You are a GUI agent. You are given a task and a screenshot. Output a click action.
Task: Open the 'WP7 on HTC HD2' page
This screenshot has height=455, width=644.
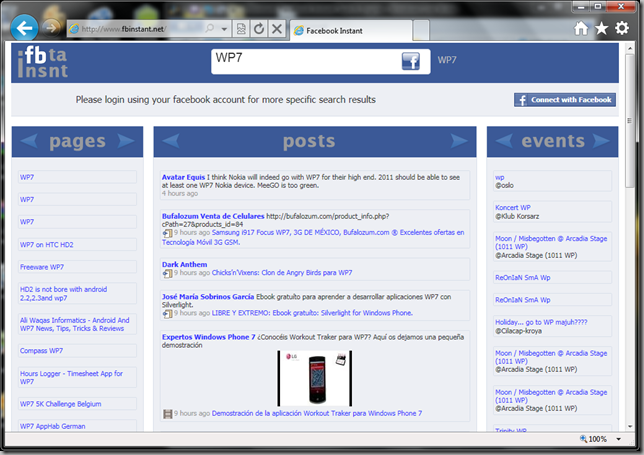click(x=46, y=245)
